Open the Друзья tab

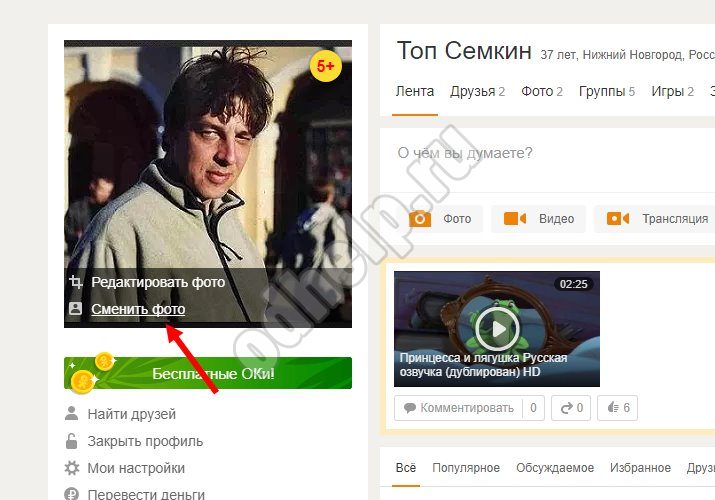click(x=477, y=91)
